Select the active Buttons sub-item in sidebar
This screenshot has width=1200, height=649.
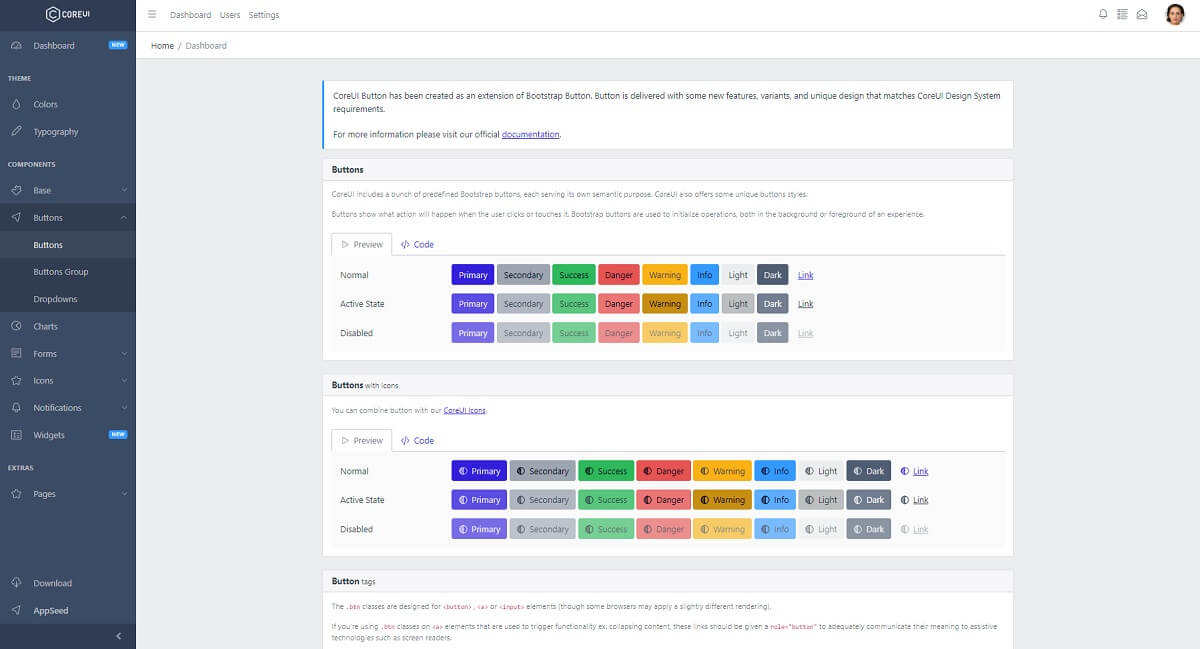67,245
